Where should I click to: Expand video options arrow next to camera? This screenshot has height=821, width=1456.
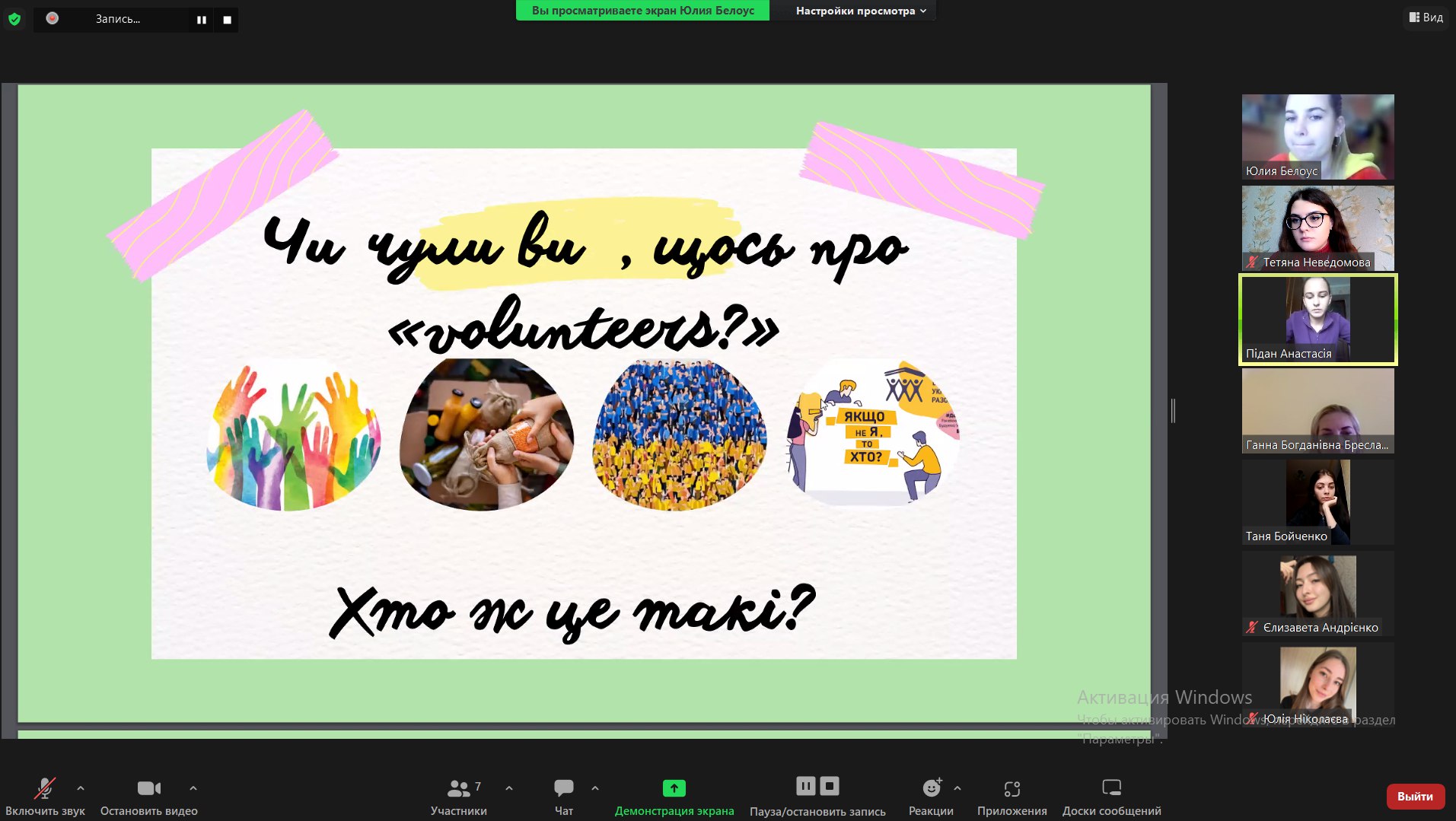point(193,788)
